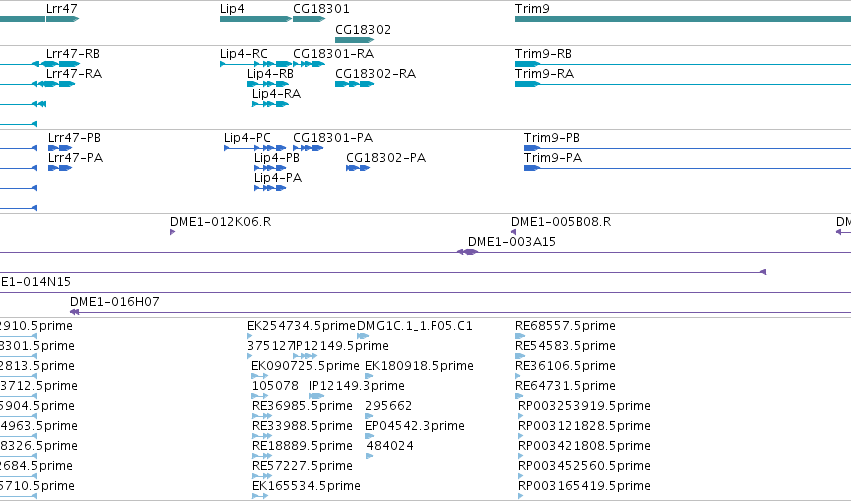
Task: Select the DMG1C.1_1.F05.C1 EST label
Action: point(415,326)
